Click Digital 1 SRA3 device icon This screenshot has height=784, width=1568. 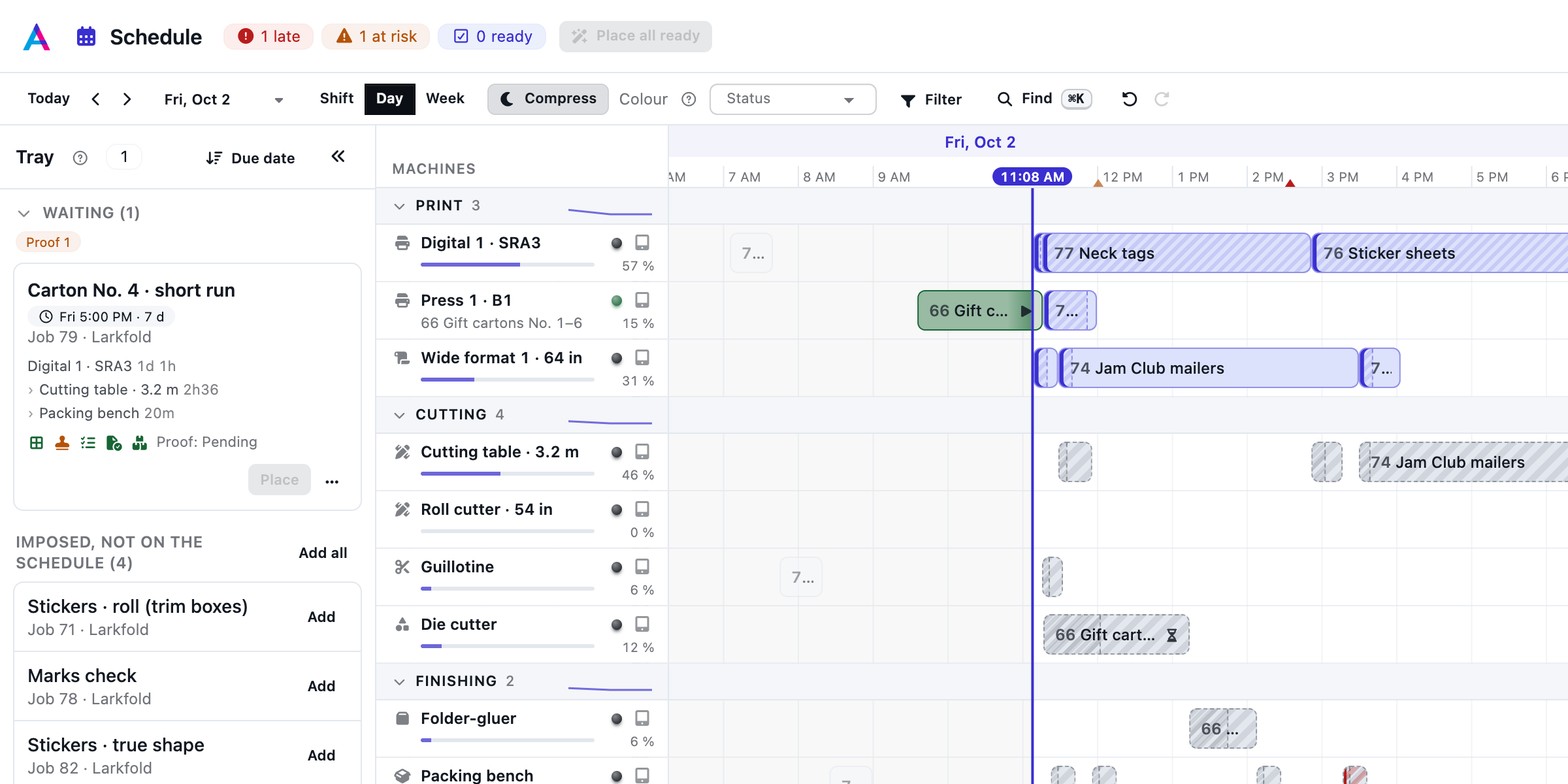tap(642, 243)
